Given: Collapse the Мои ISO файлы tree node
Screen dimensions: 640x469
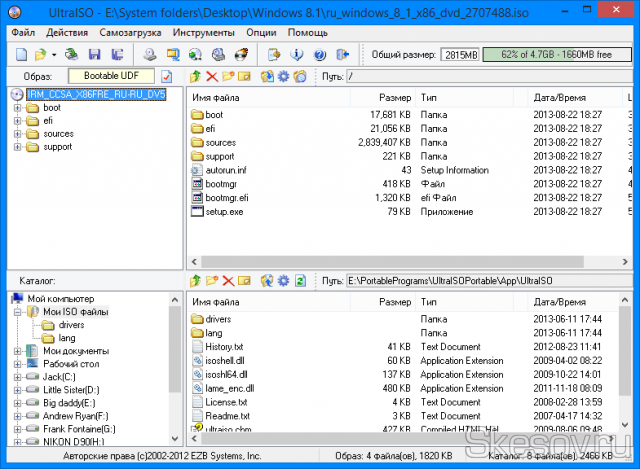Looking at the screenshot, I should (17, 312).
